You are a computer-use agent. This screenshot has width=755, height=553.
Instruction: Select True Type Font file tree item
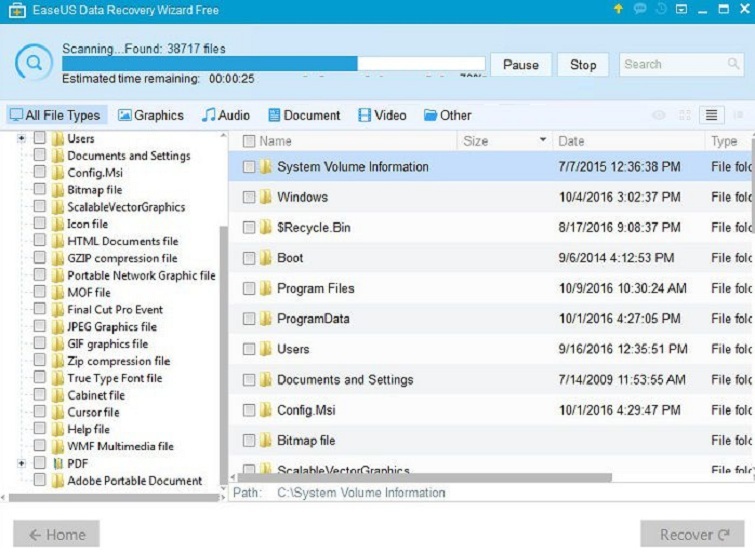click(x=115, y=378)
